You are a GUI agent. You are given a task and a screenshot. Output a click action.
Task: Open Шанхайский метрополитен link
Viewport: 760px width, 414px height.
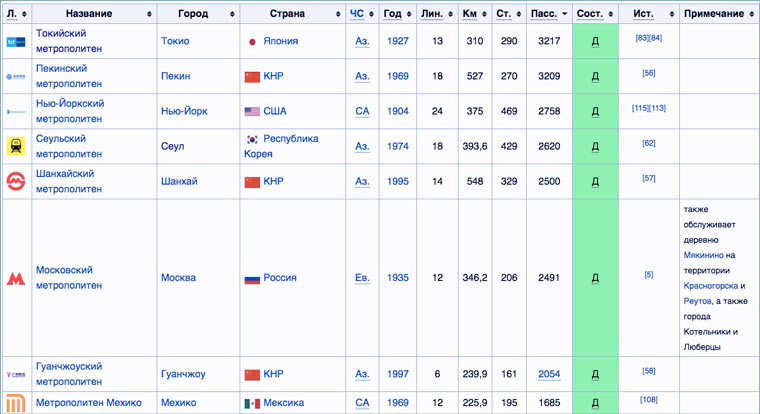(69, 181)
